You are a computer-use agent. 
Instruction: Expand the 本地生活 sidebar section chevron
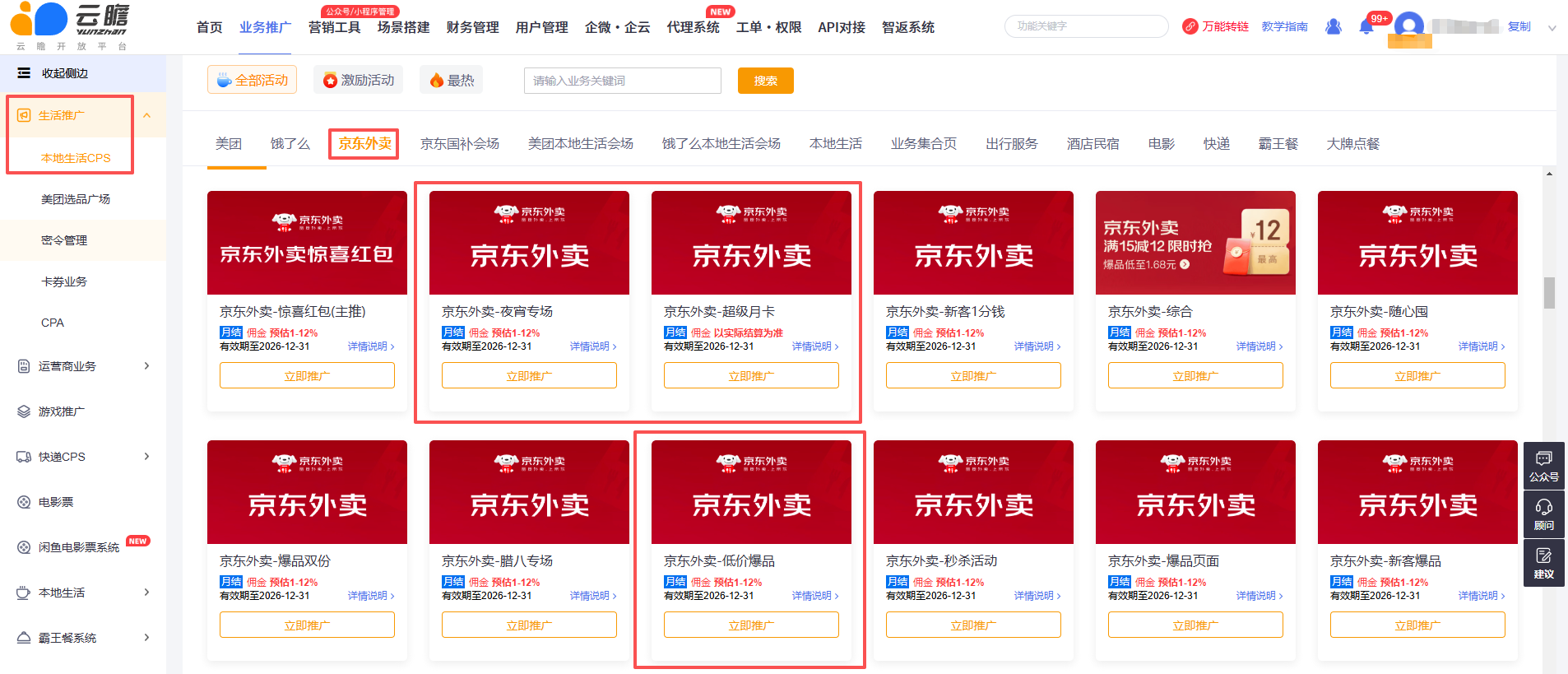(147, 593)
